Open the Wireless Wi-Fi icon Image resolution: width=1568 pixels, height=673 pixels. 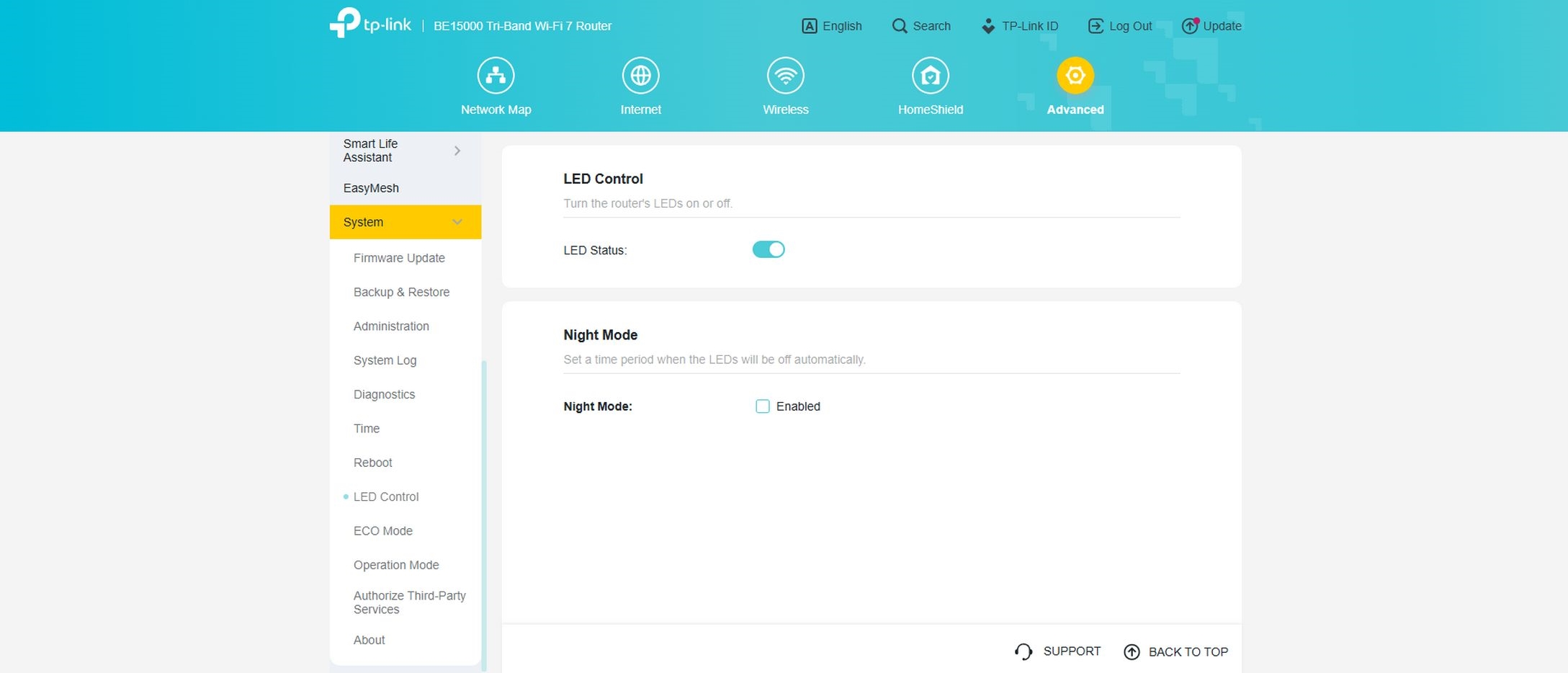pyautogui.click(x=785, y=76)
